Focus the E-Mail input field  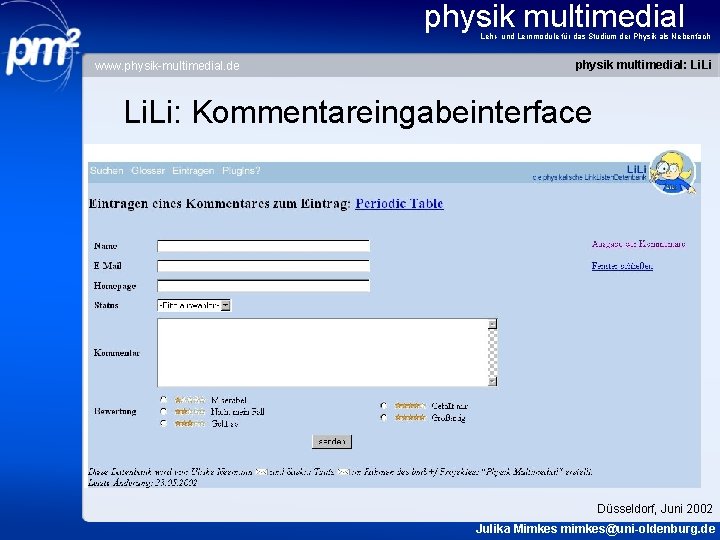264,266
